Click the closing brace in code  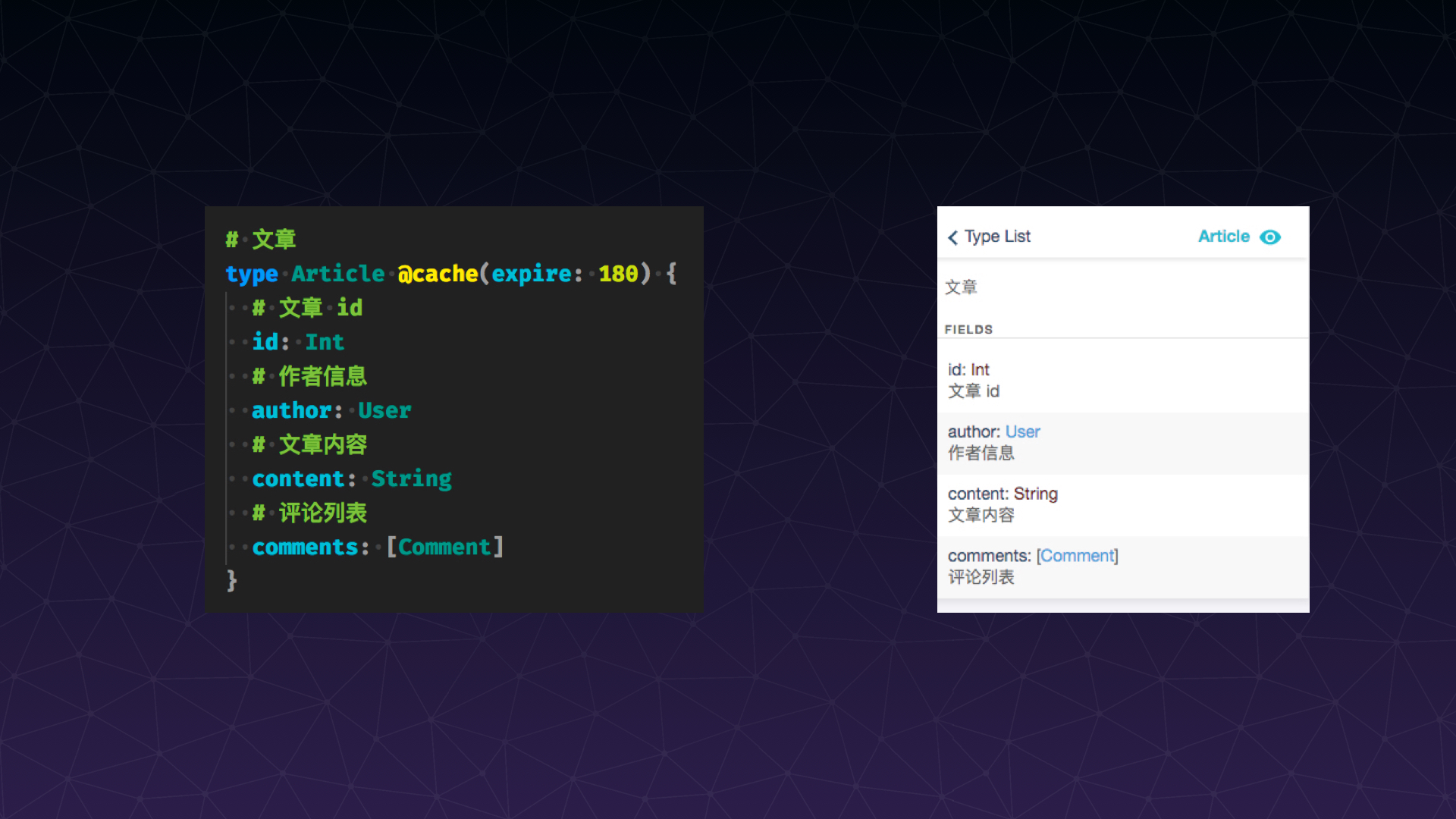click(232, 581)
